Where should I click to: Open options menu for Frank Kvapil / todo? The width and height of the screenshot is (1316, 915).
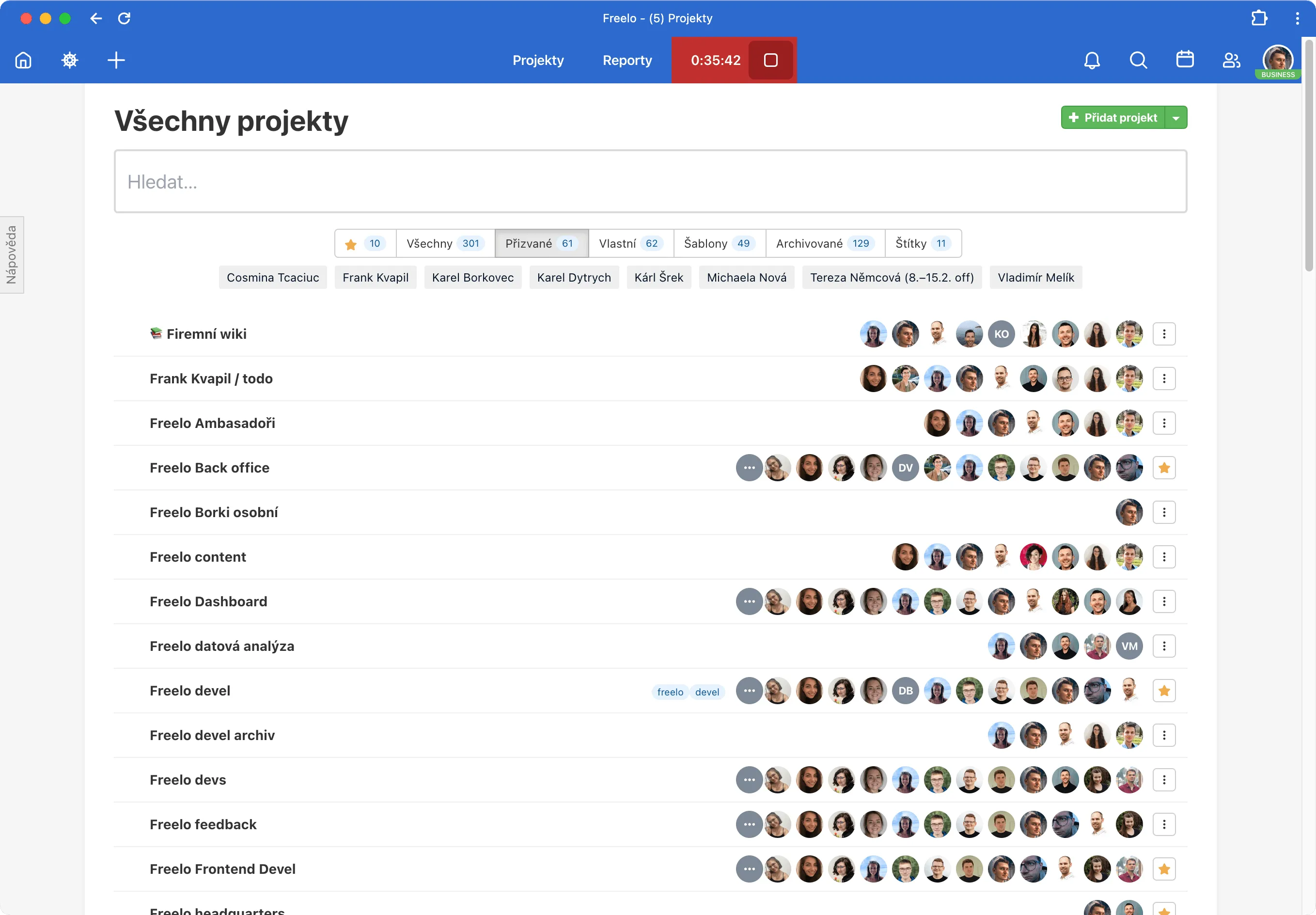coord(1164,379)
